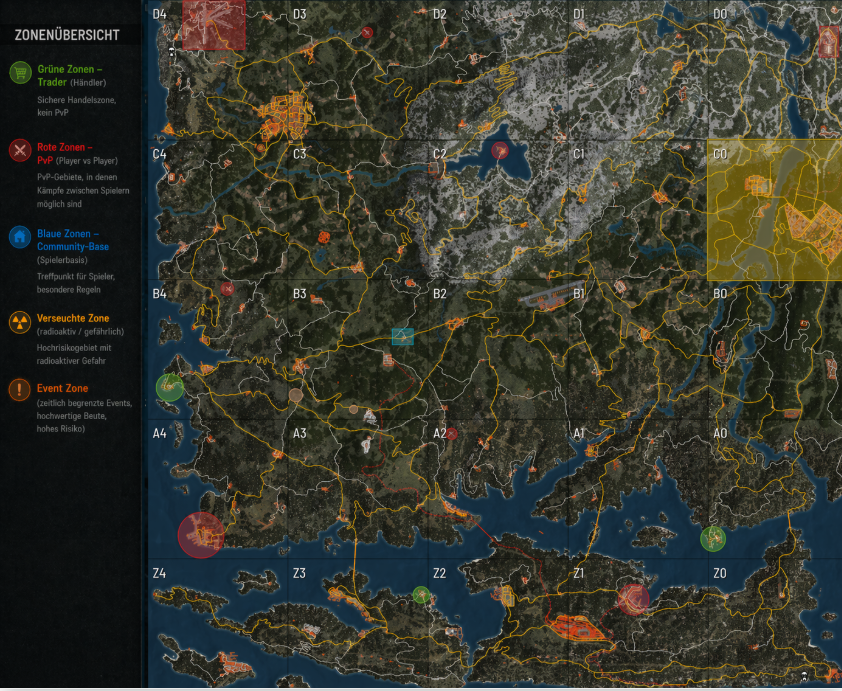Click the small red PvP marker in B4
This screenshot has height=691, width=842.
pyautogui.click(x=227, y=289)
